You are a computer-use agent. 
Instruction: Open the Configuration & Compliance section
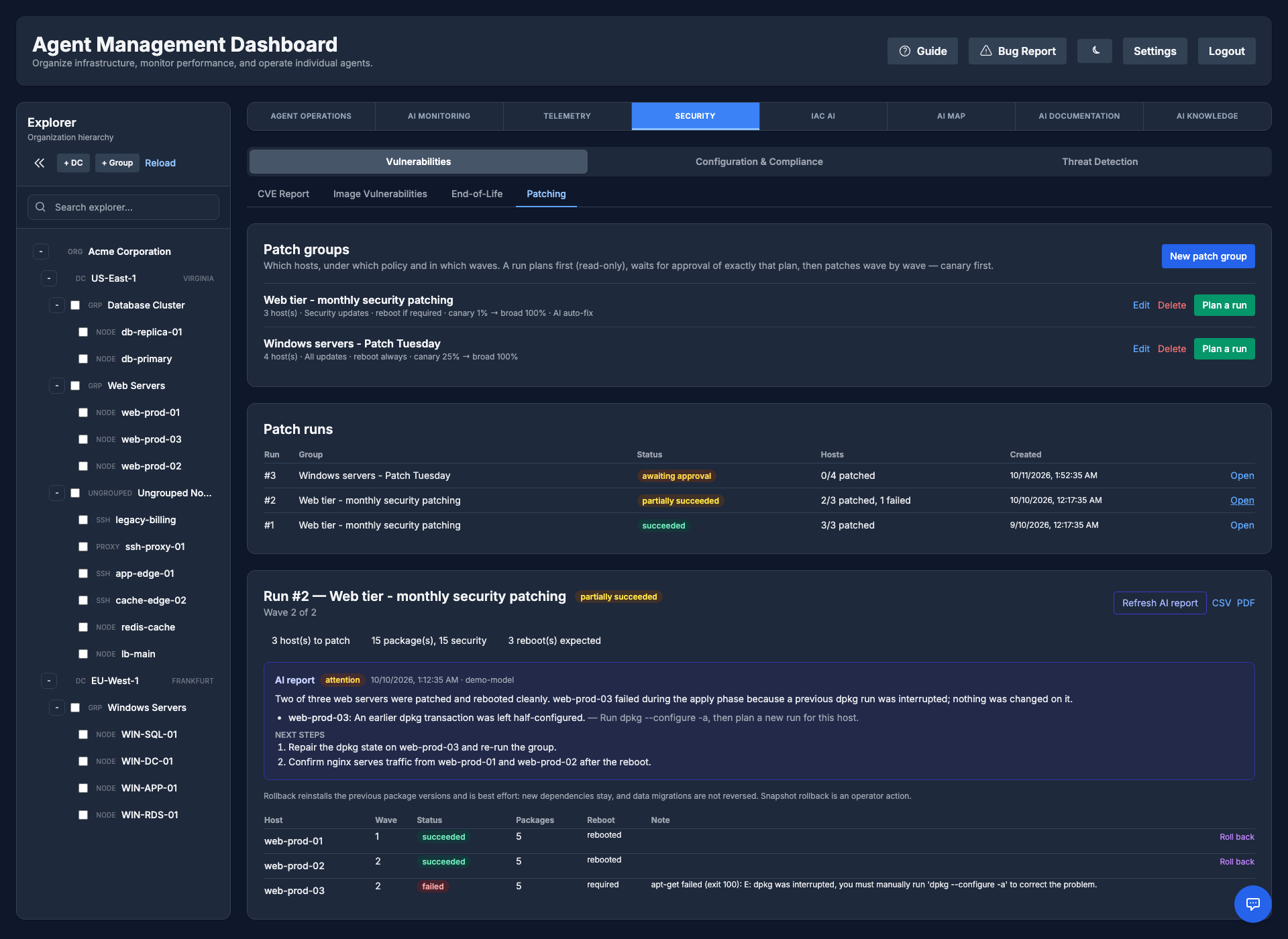[759, 162]
